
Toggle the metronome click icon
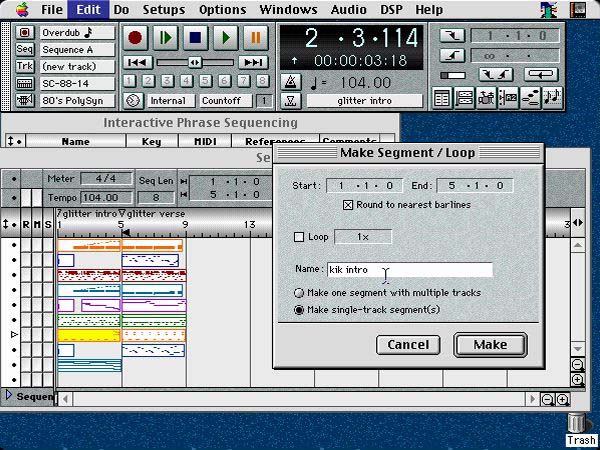tap(290, 82)
